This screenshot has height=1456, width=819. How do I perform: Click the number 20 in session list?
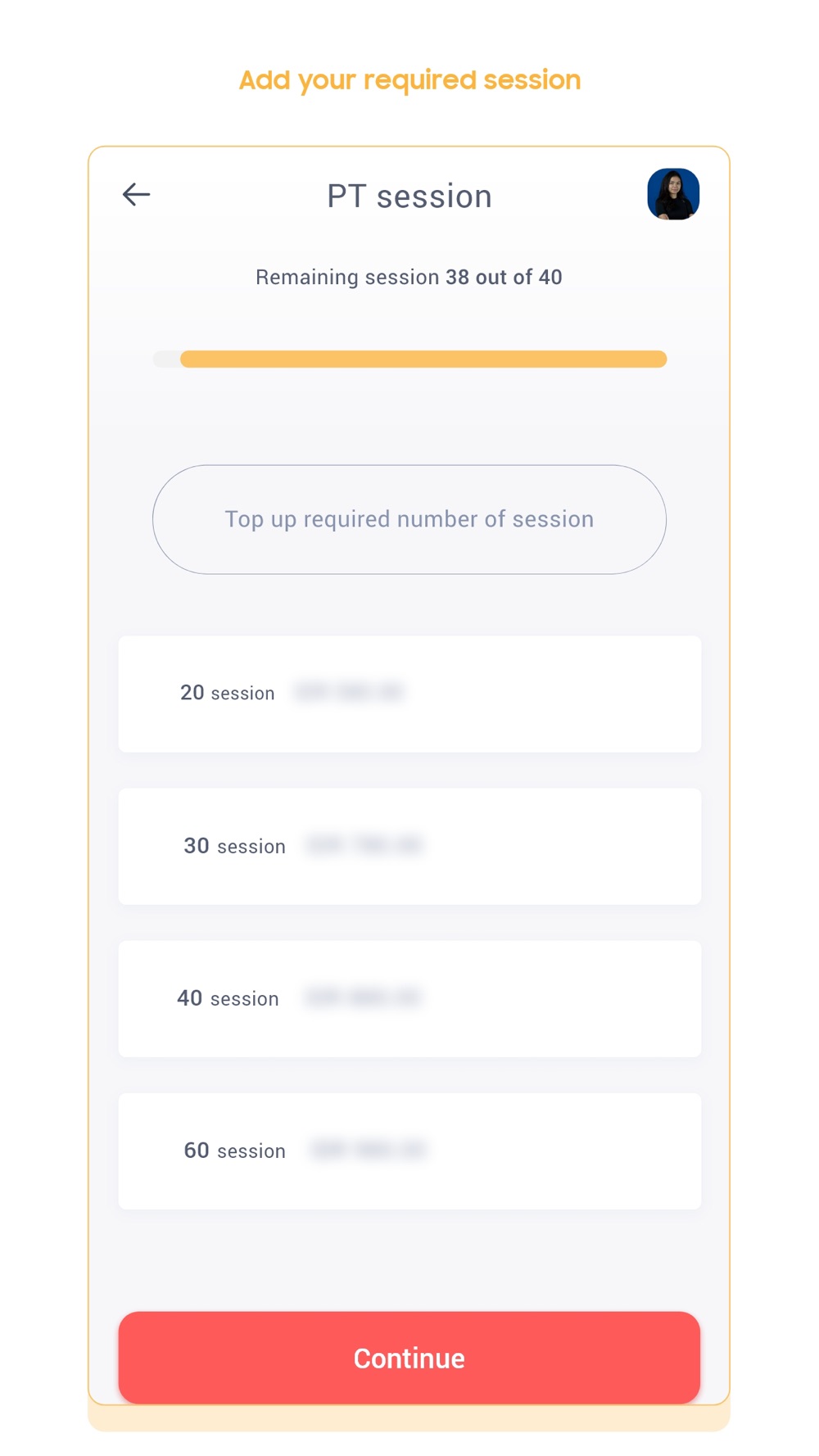click(192, 692)
